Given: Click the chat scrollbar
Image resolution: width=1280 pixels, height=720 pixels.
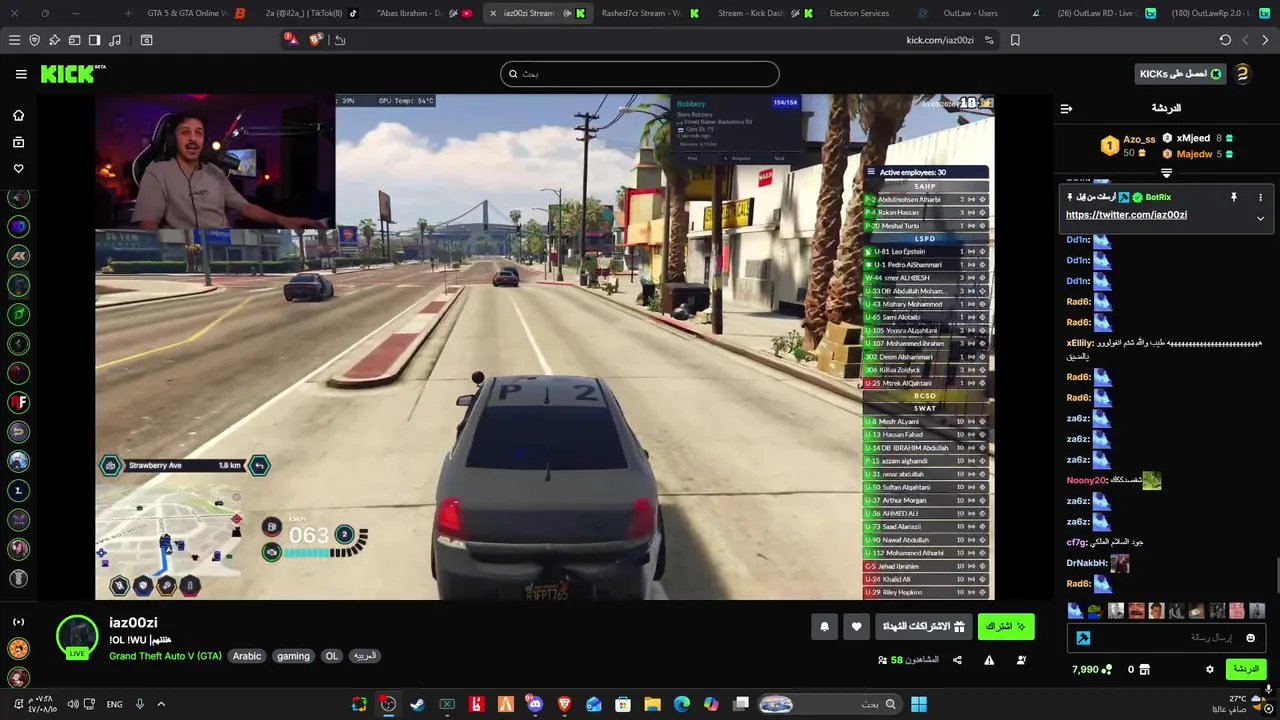Looking at the screenshot, I should tap(1276, 577).
